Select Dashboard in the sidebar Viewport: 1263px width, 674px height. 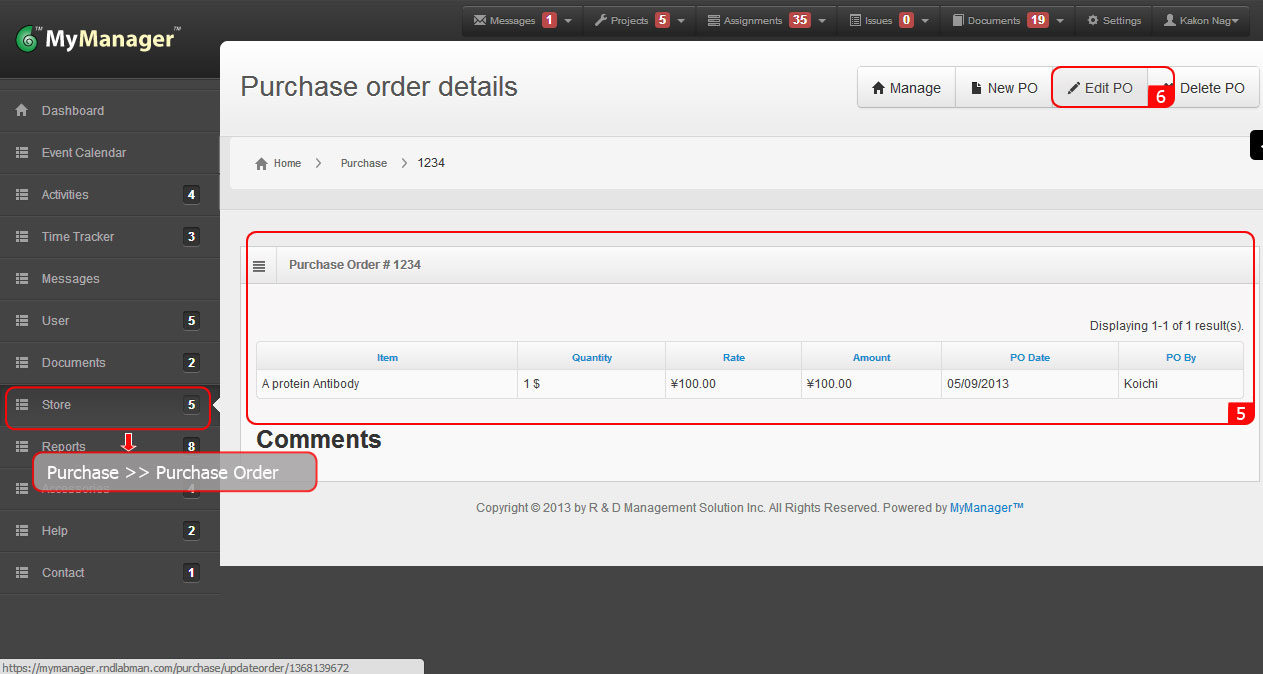pos(74,111)
